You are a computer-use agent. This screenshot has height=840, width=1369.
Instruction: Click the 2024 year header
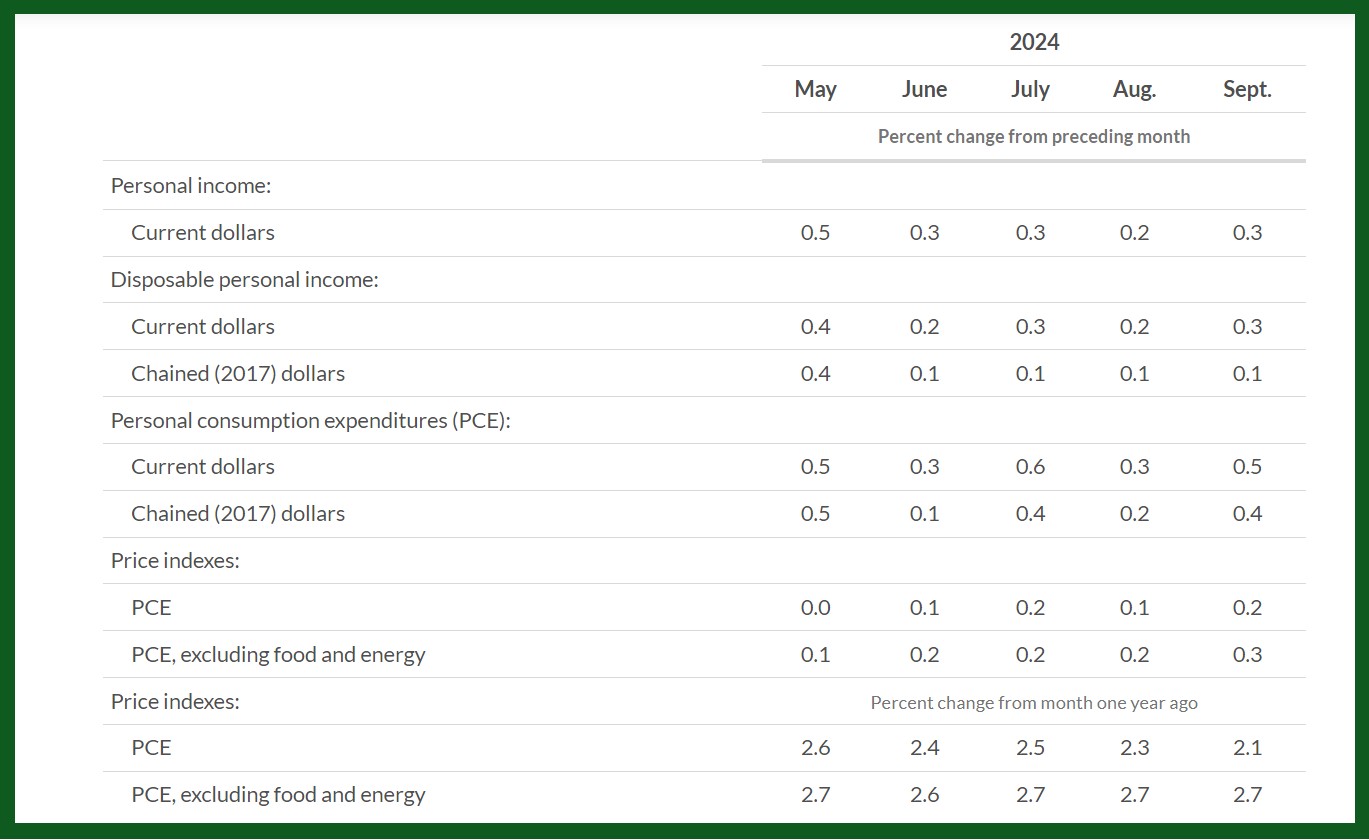[1034, 42]
